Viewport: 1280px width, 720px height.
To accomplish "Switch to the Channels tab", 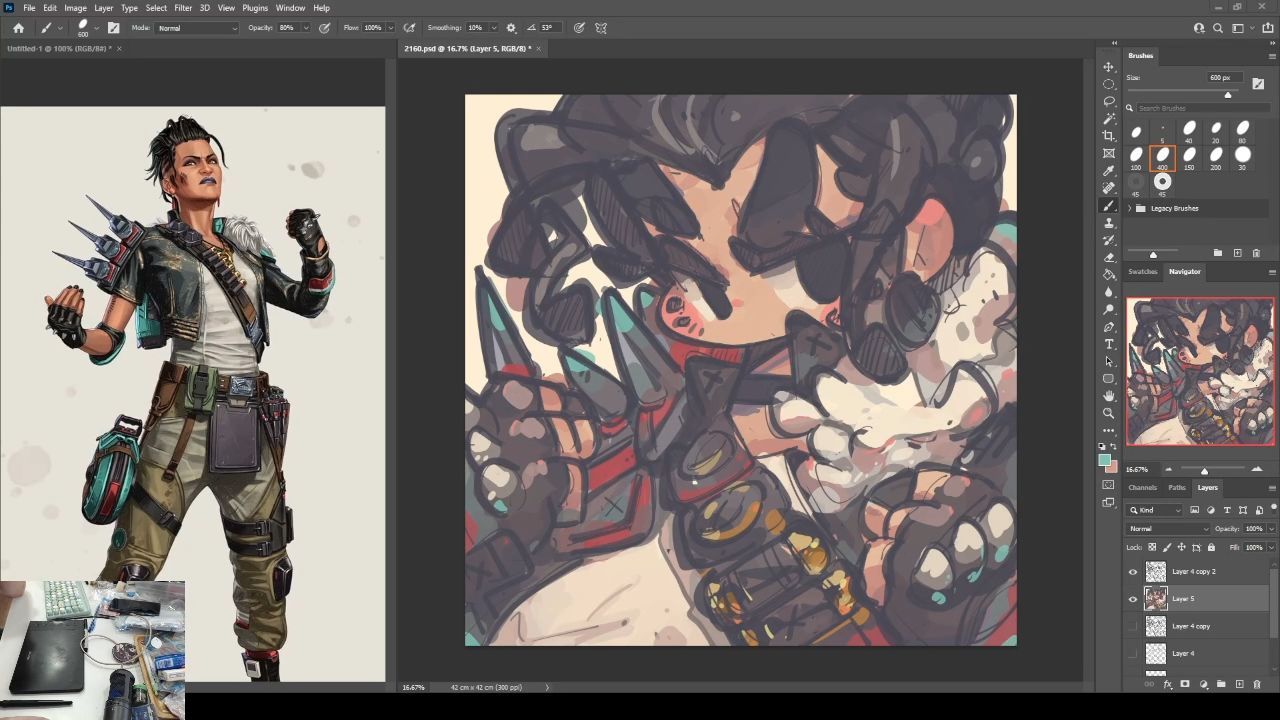I will (x=1142, y=488).
